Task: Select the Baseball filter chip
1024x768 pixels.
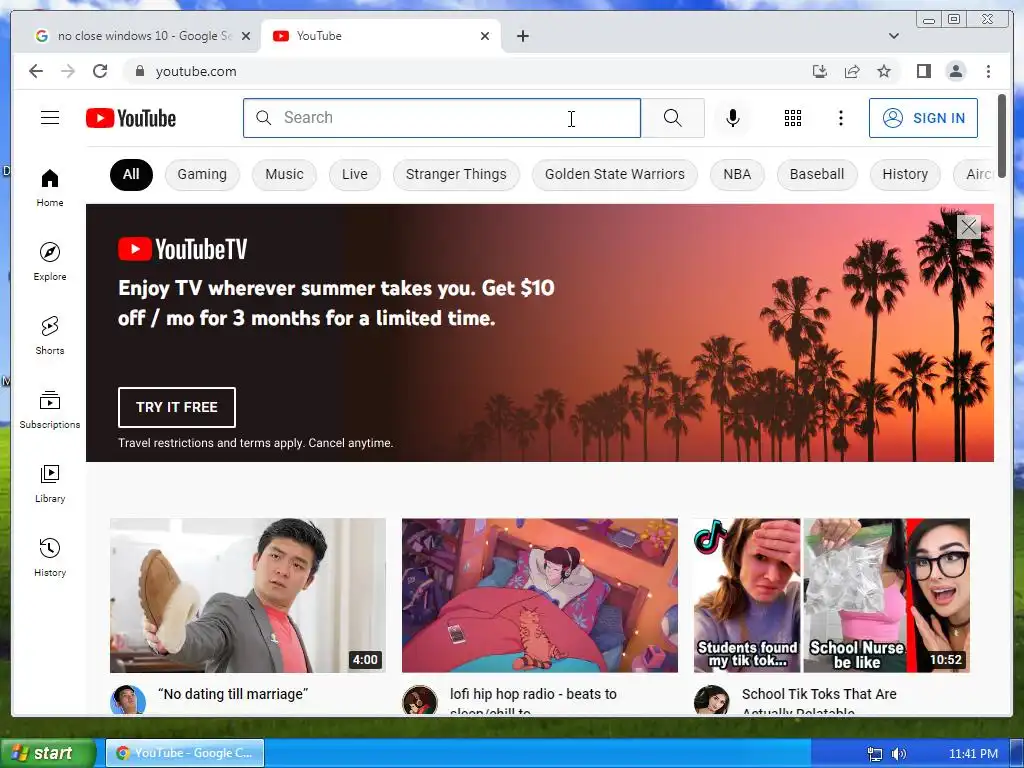Action: coord(816,174)
